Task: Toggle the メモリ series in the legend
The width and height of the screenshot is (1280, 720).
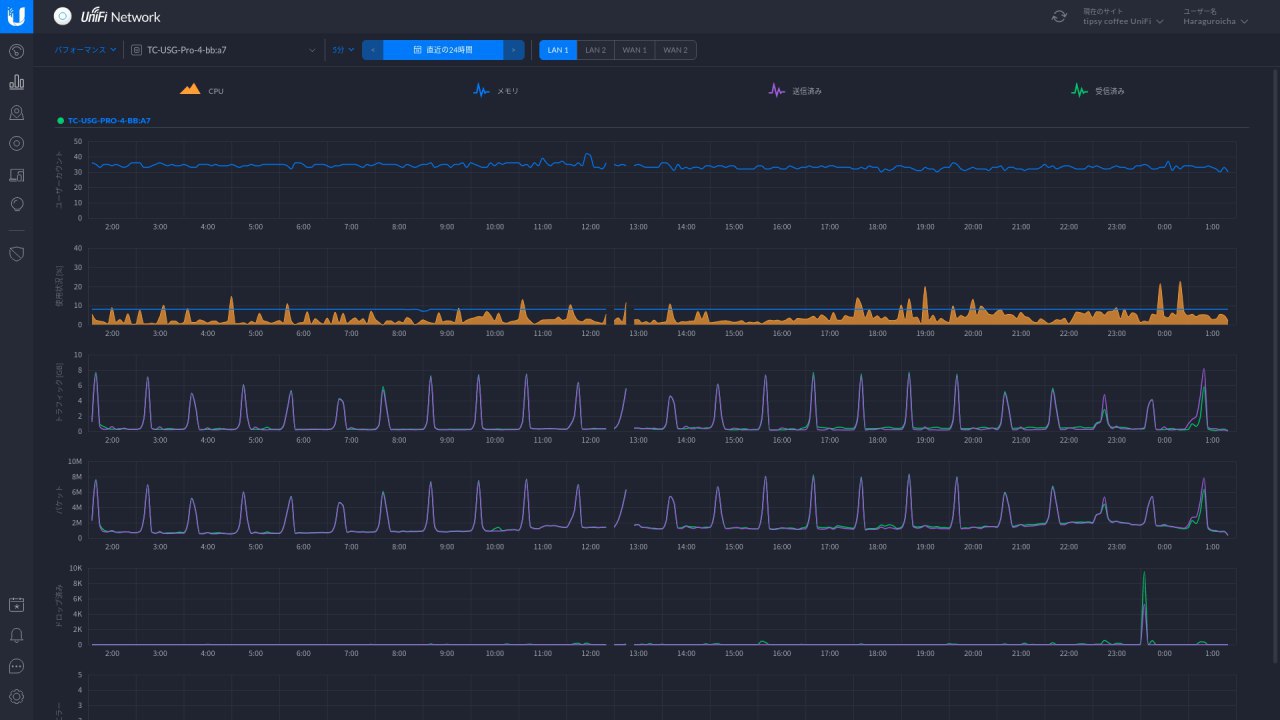Action: 496,90
